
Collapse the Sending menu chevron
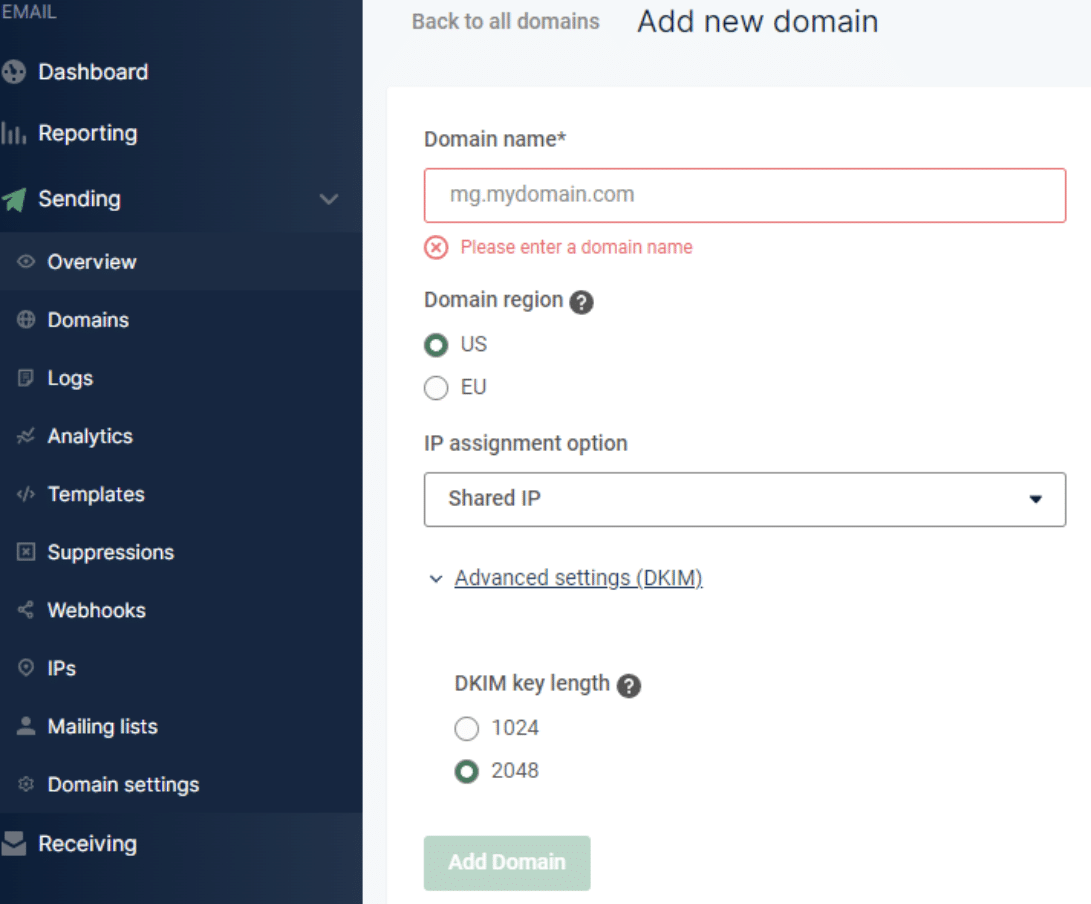coord(328,199)
